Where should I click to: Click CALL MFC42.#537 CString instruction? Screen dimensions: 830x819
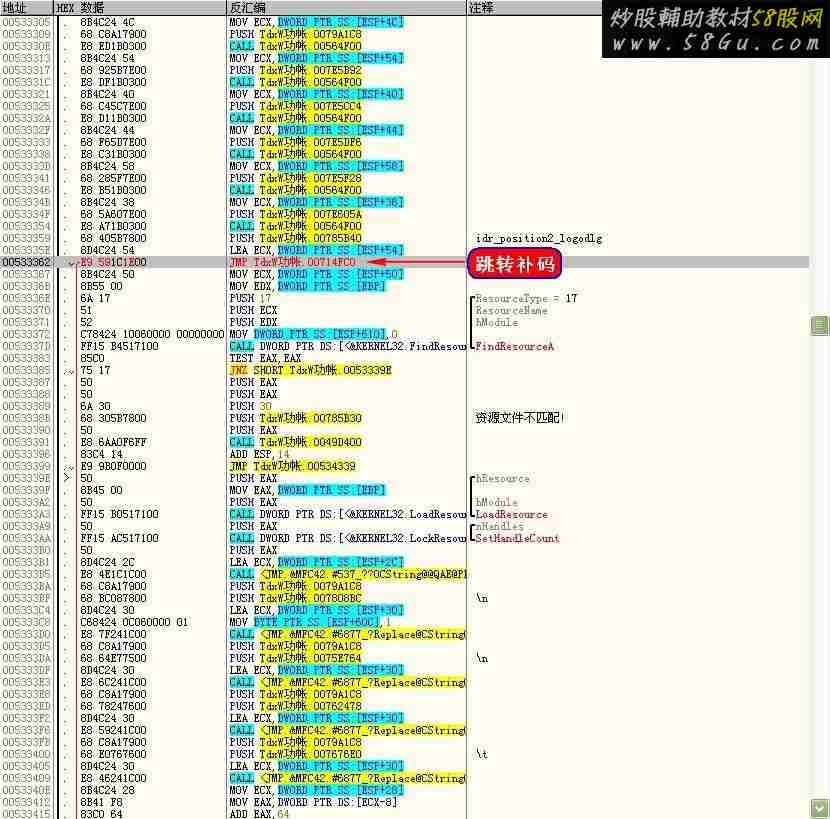347,574
